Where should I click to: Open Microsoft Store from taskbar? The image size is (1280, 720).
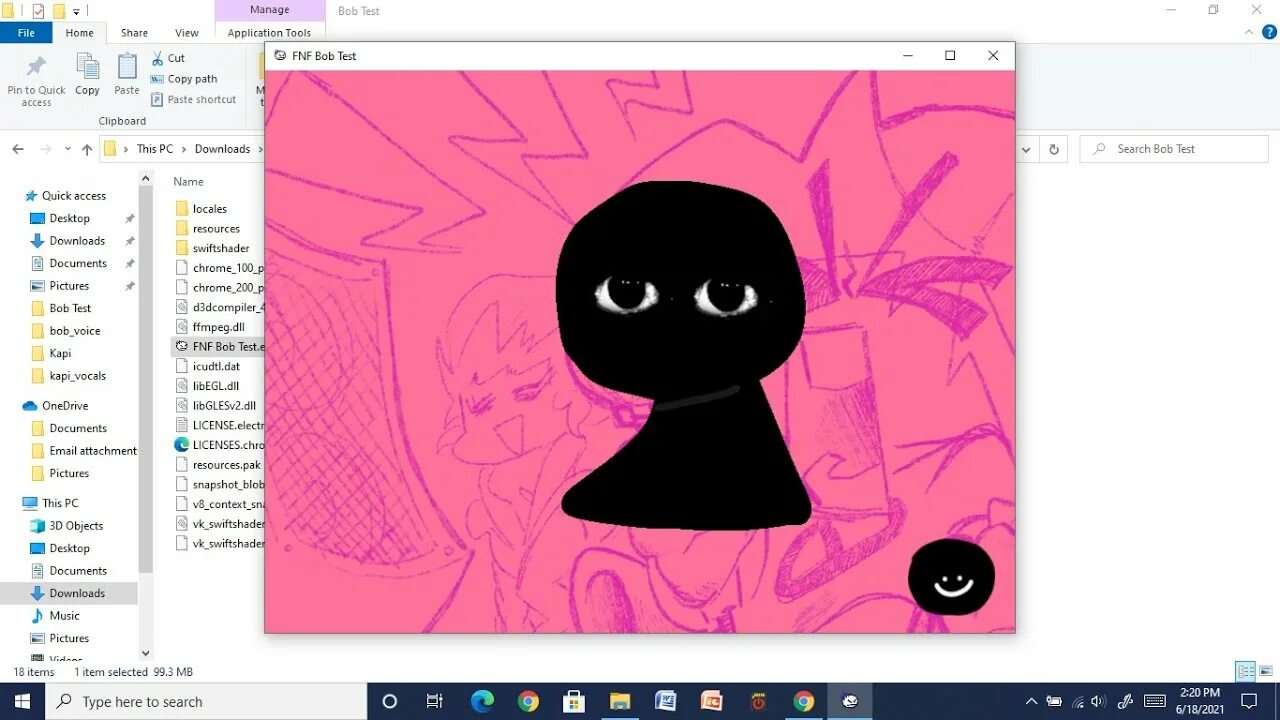pos(574,701)
